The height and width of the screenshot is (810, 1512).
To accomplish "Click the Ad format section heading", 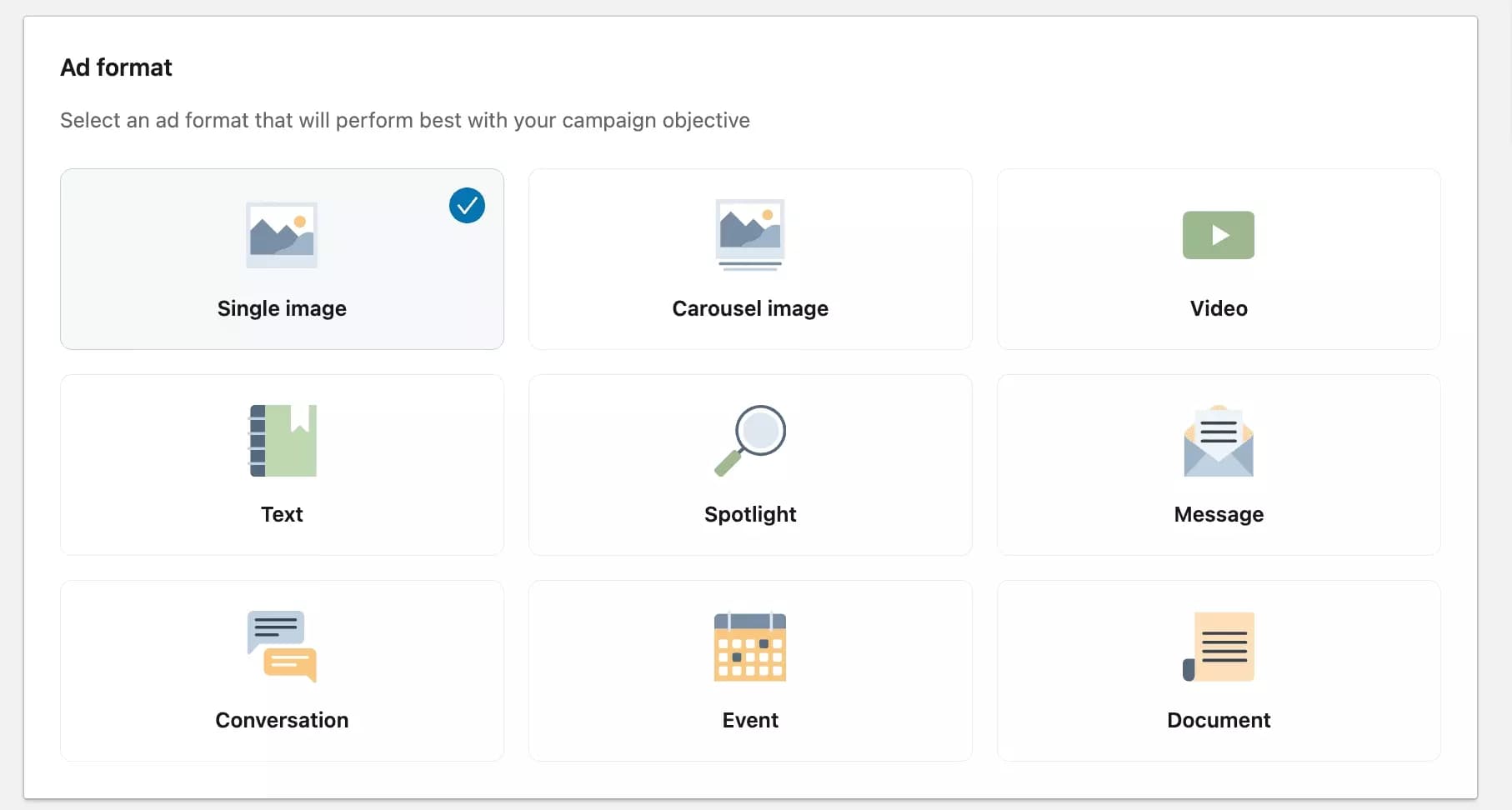I will tap(115, 67).
